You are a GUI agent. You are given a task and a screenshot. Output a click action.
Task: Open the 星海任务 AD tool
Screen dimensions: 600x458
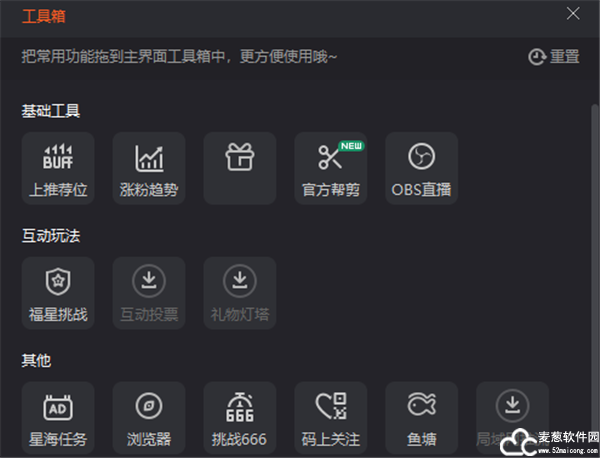[x=58, y=418]
